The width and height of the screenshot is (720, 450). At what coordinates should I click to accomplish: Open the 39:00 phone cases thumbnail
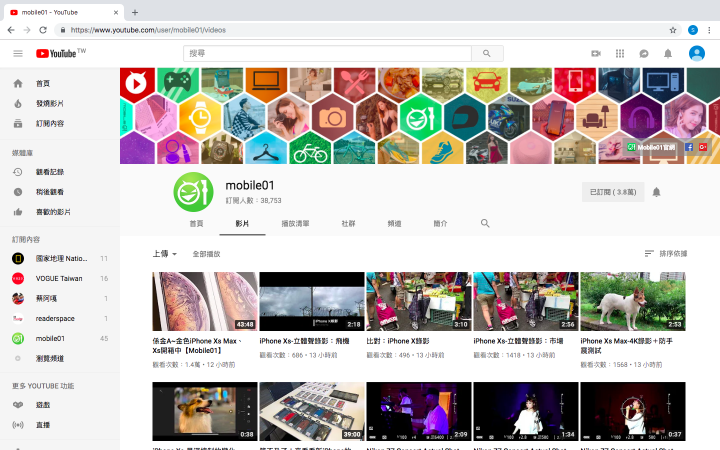click(312, 411)
